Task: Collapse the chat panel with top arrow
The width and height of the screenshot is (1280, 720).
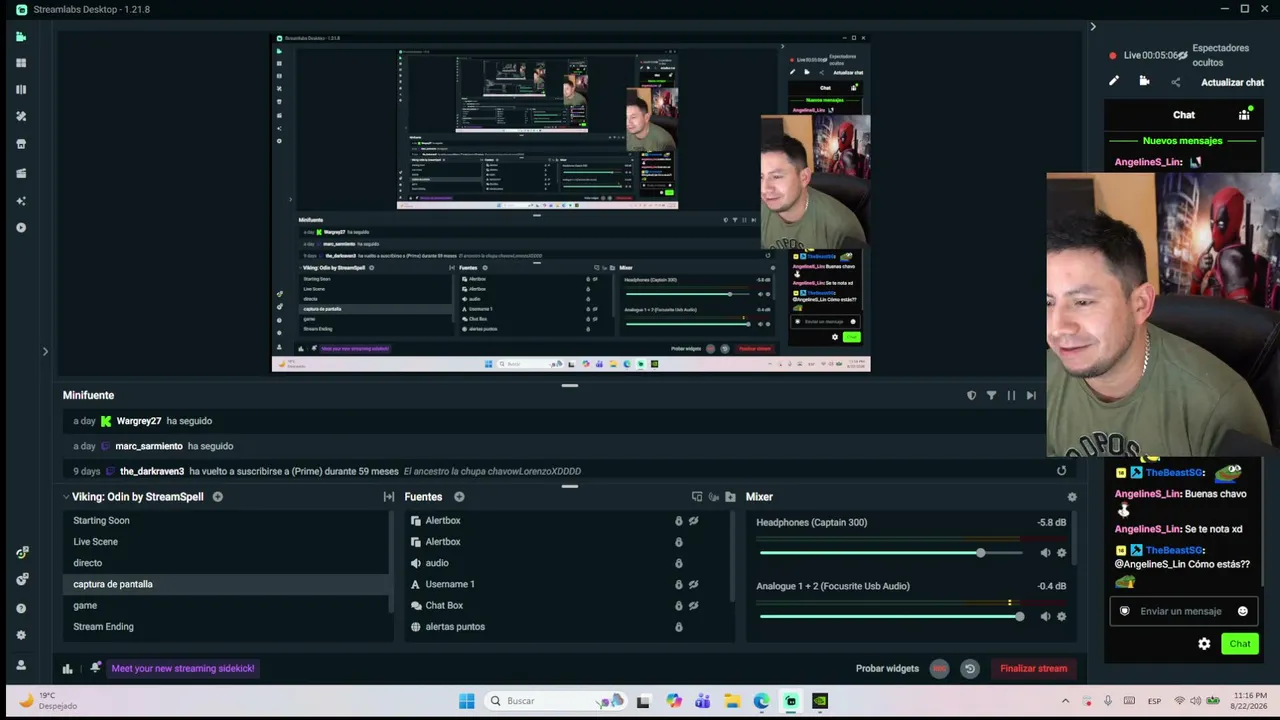Action: (1093, 27)
